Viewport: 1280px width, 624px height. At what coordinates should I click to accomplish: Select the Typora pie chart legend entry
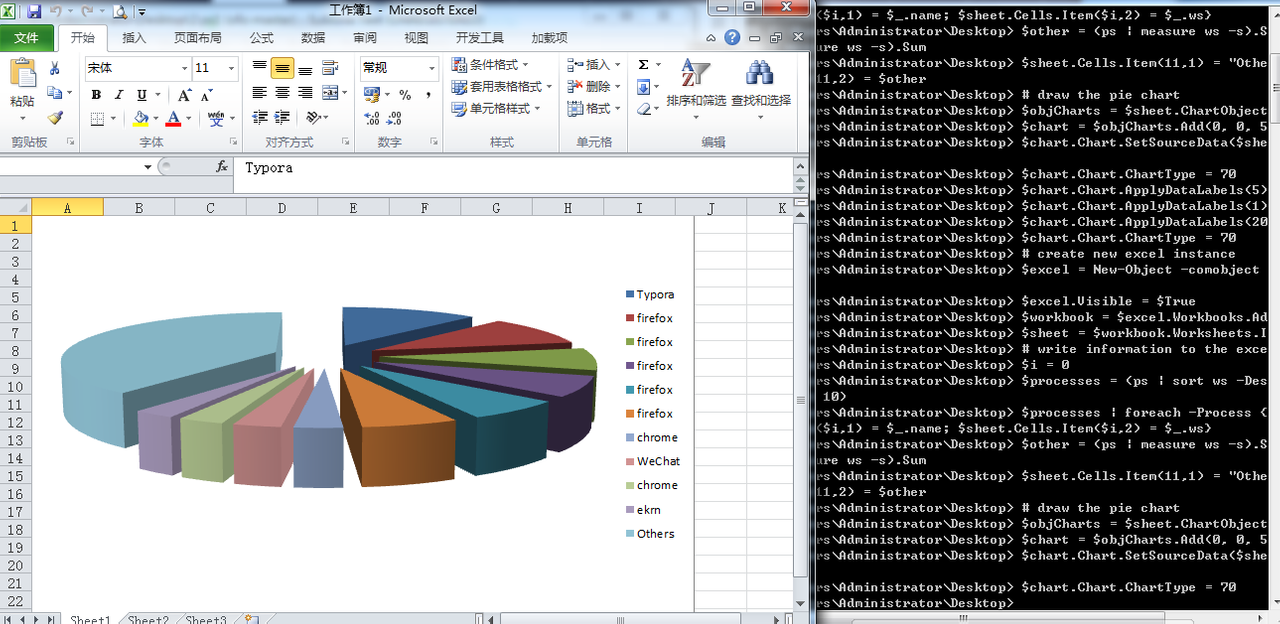tap(652, 294)
